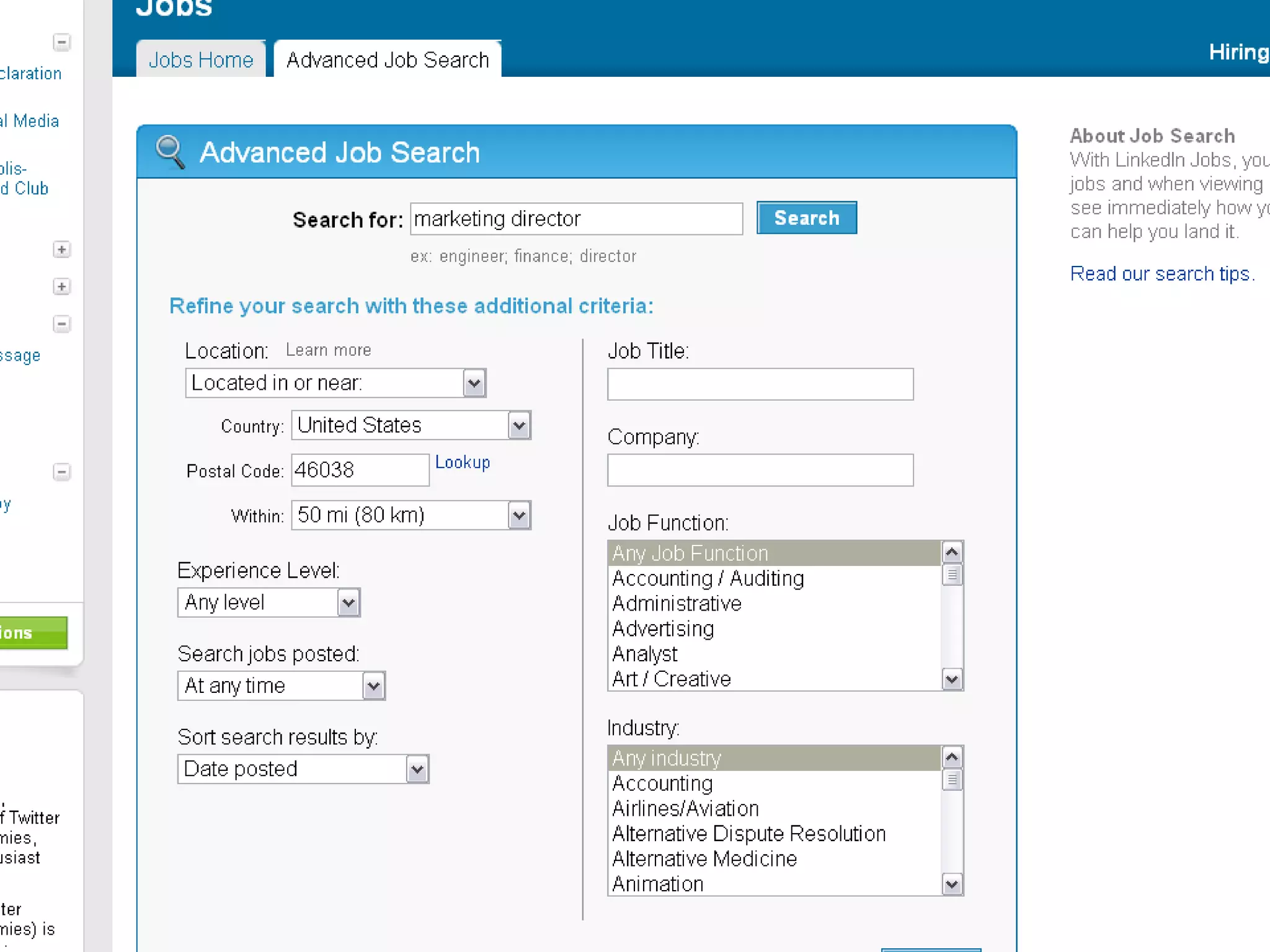Collapse the topmost sidebar minus box
Viewport: 1270px width, 952px height.
point(61,42)
